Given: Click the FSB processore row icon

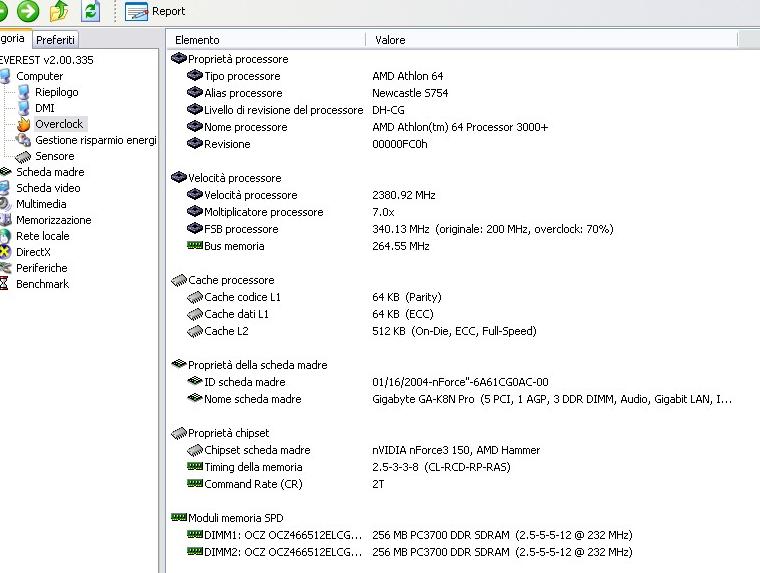Looking at the screenshot, I should tap(195, 228).
